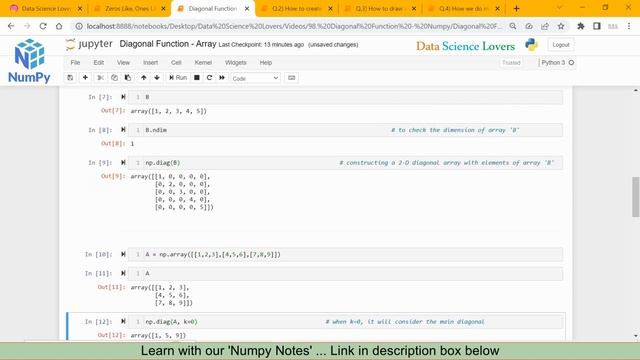Open the tab search chevron

pos(559,8)
